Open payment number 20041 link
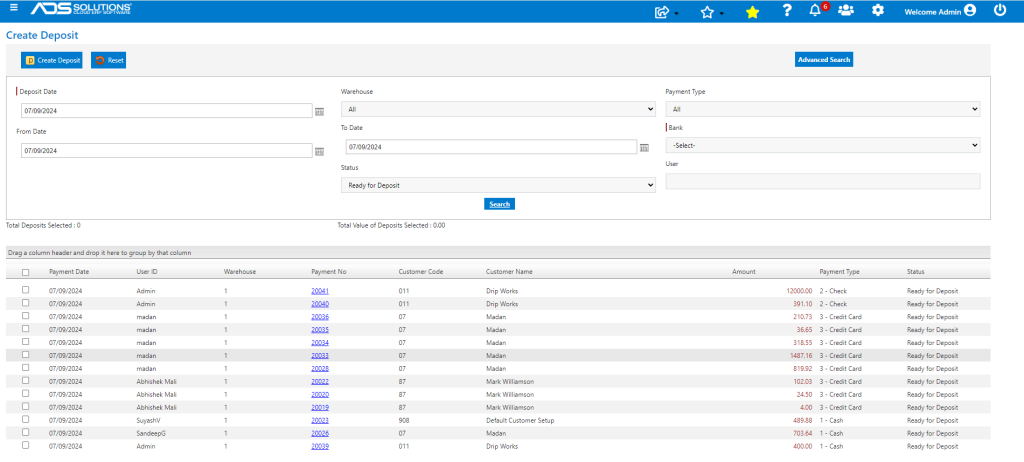The width and height of the screenshot is (1024, 462). (320, 291)
